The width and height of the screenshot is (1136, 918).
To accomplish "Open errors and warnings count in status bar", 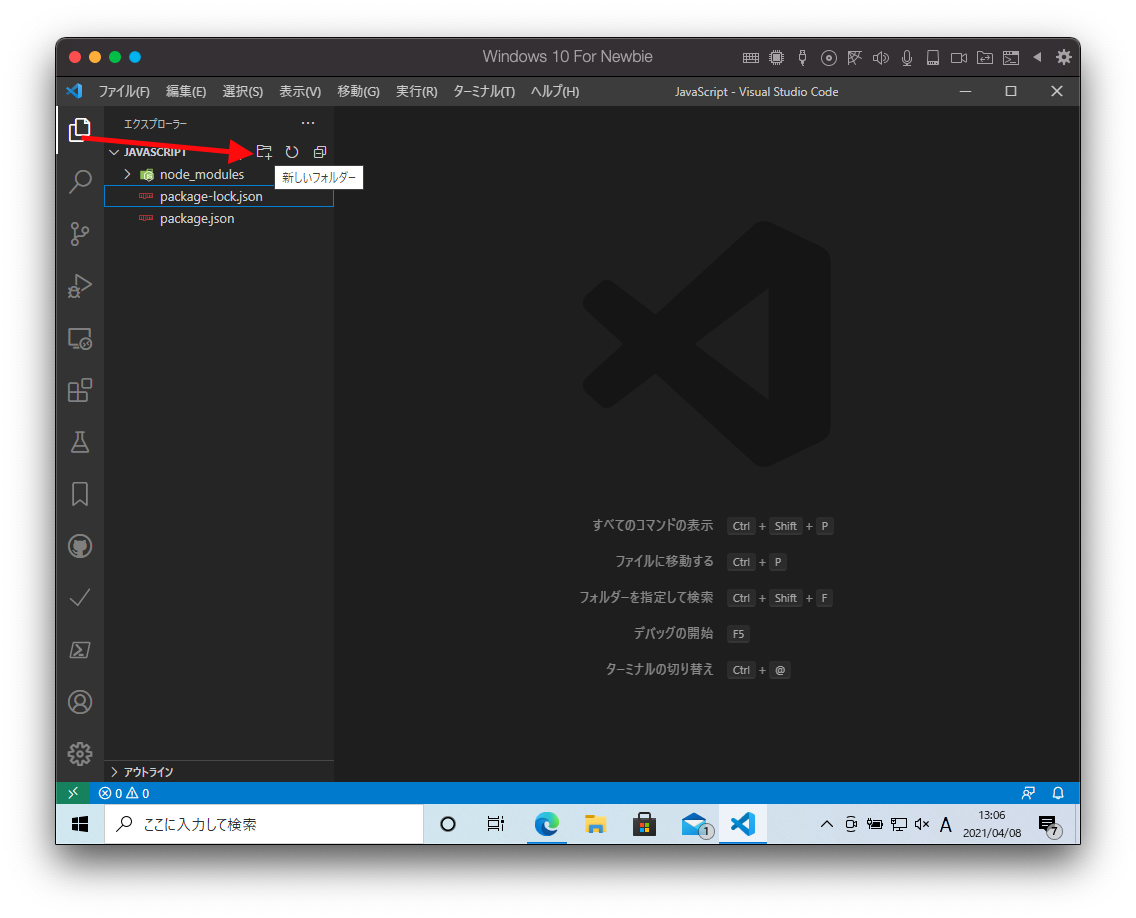I will pos(124,793).
